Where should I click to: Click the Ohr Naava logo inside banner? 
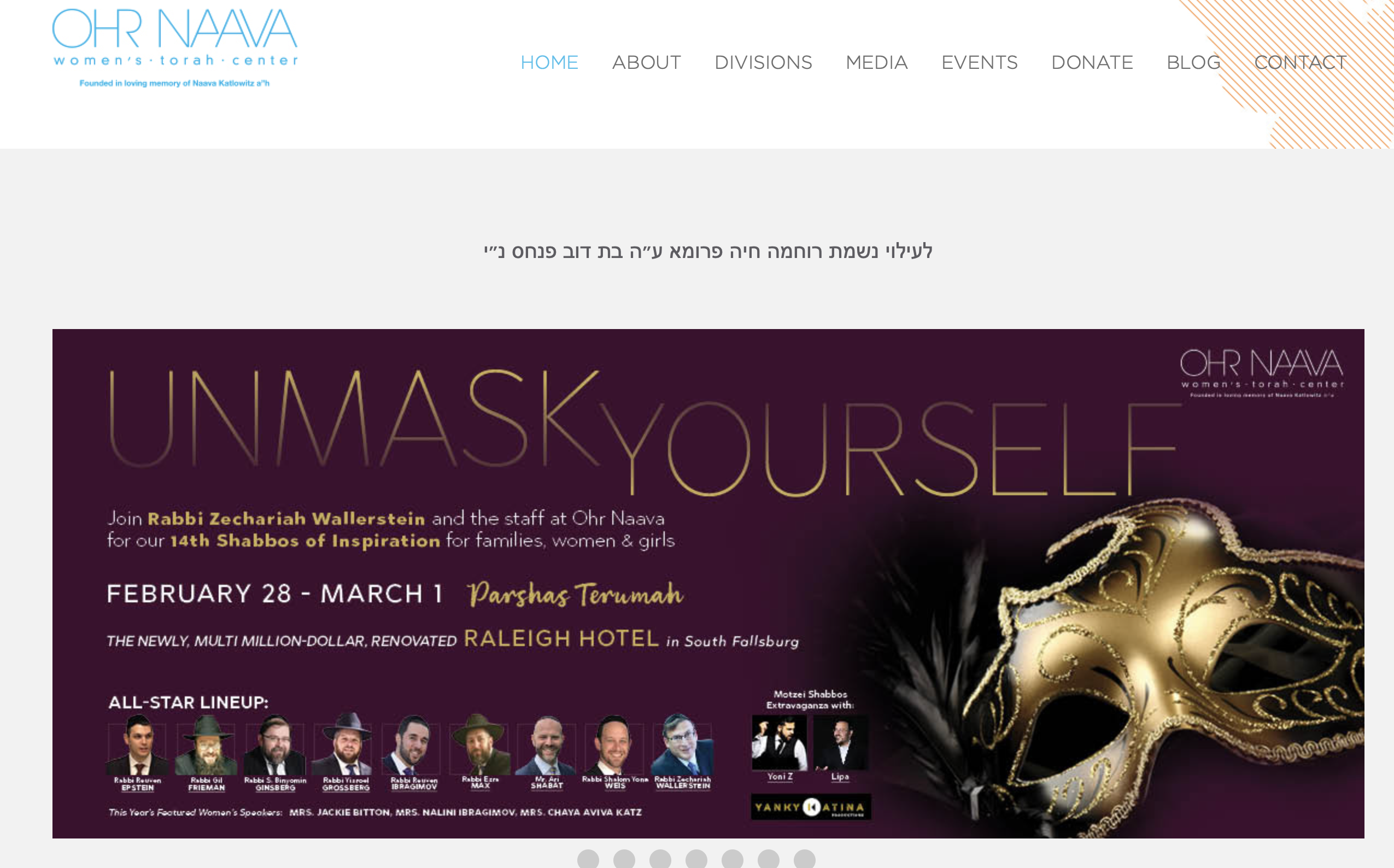click(1261, 372)
